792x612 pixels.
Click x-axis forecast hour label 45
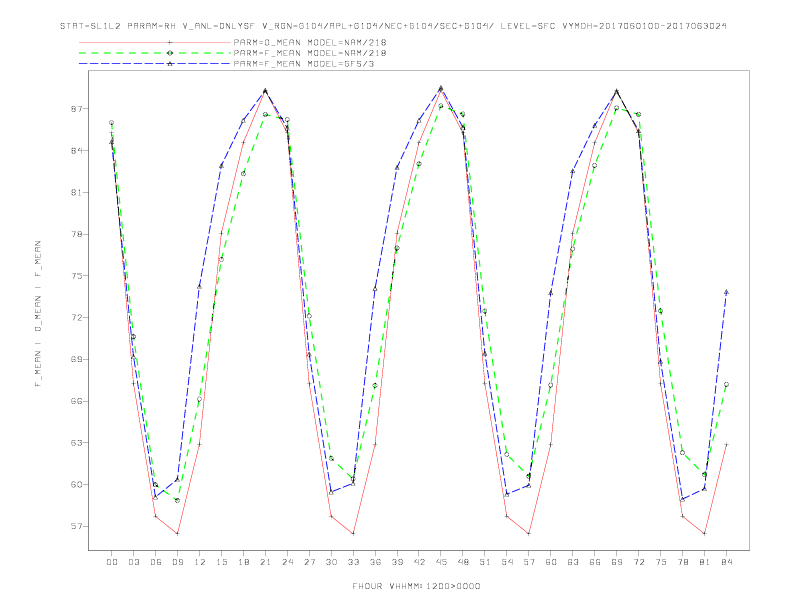click(x=441, y=562)
